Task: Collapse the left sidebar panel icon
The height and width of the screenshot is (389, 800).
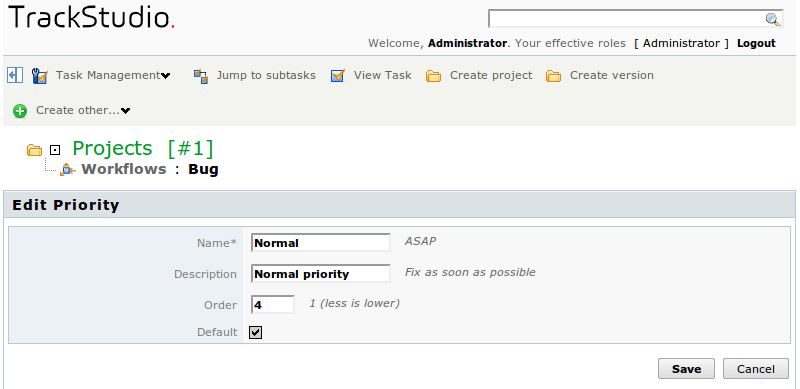Action: click(15, 75)
